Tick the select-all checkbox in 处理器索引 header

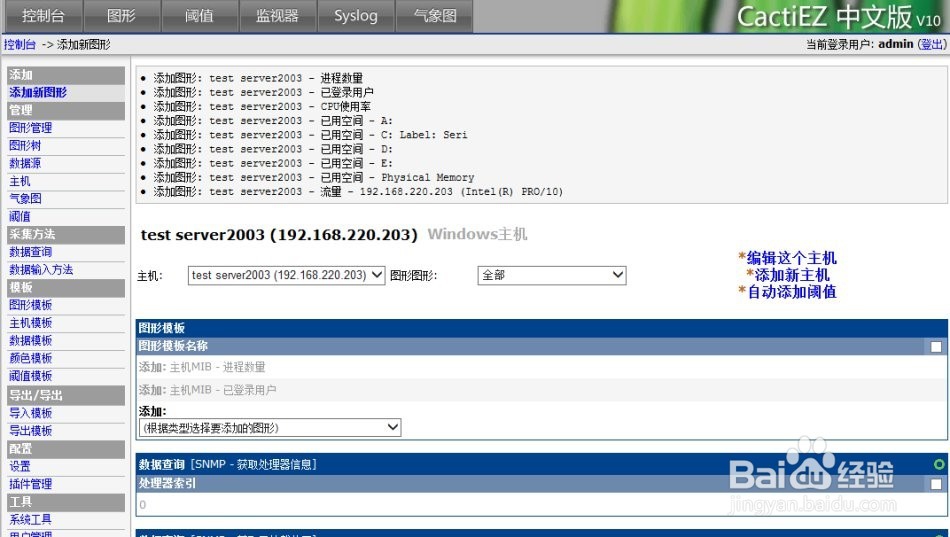(936, 484)
